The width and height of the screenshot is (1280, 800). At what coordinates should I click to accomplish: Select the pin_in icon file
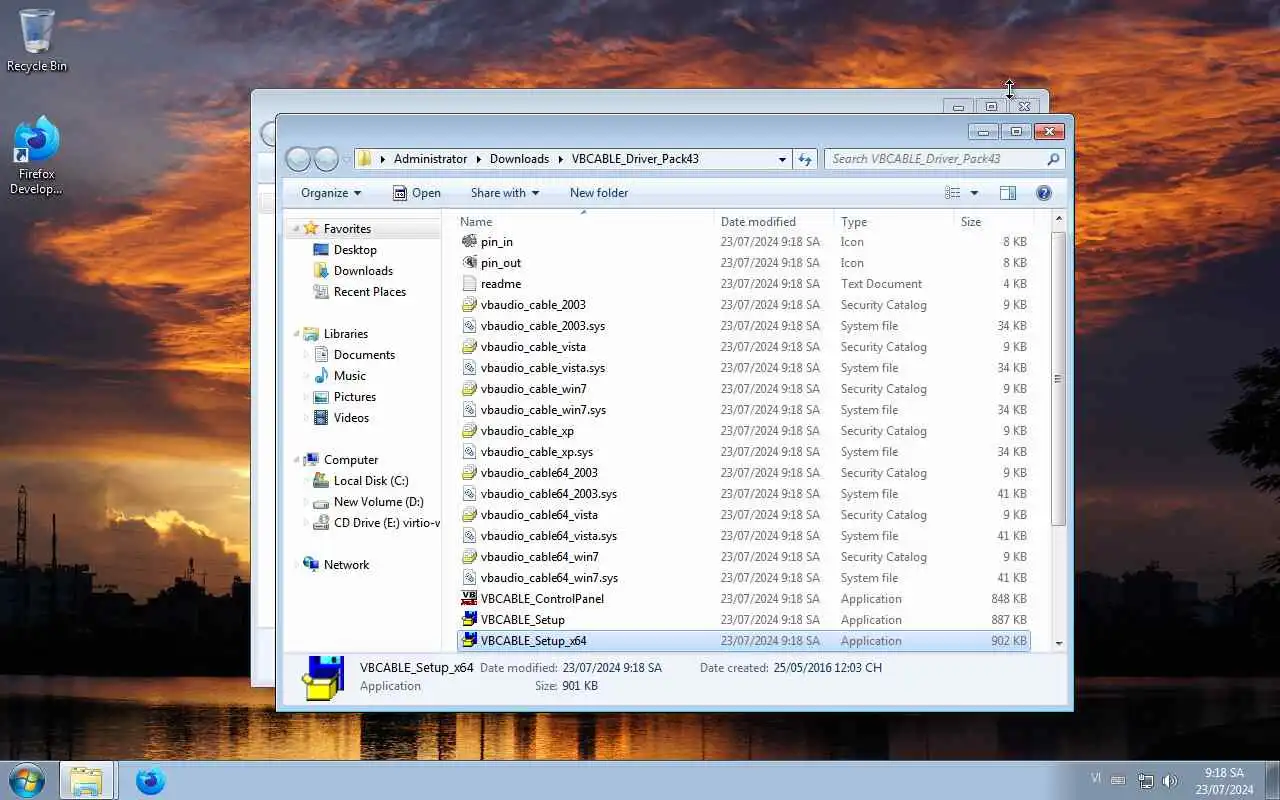point(743,242)
